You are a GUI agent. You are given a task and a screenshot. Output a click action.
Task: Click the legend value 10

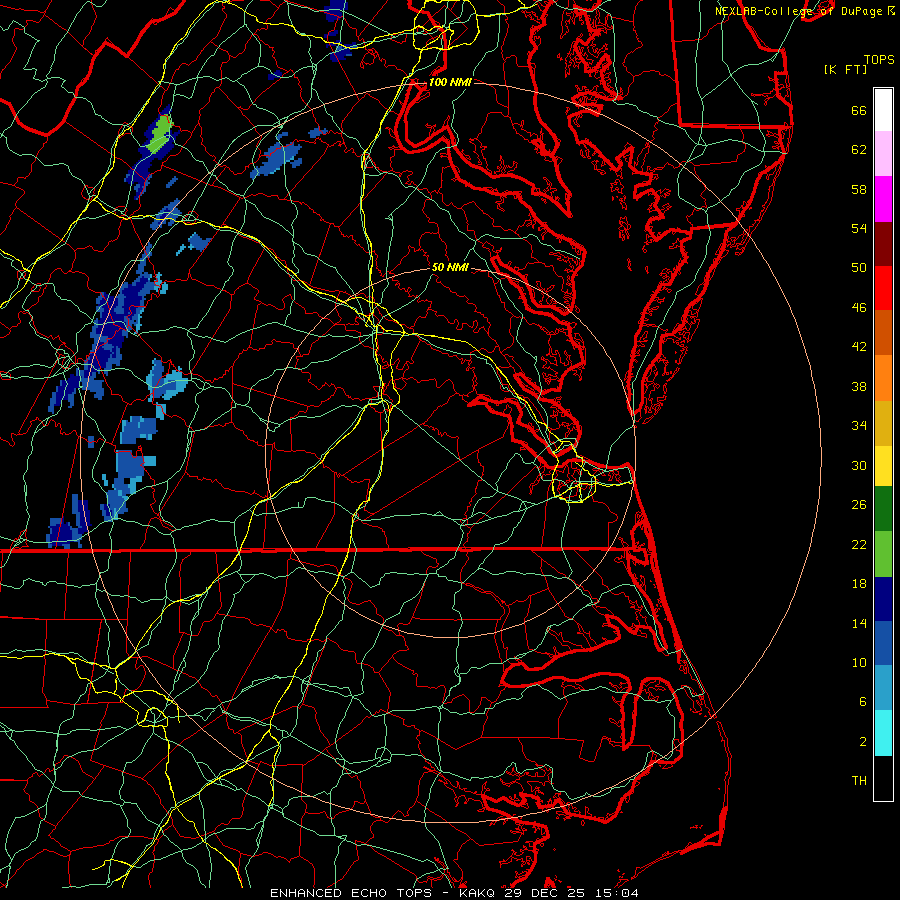(x=859, y=662)
